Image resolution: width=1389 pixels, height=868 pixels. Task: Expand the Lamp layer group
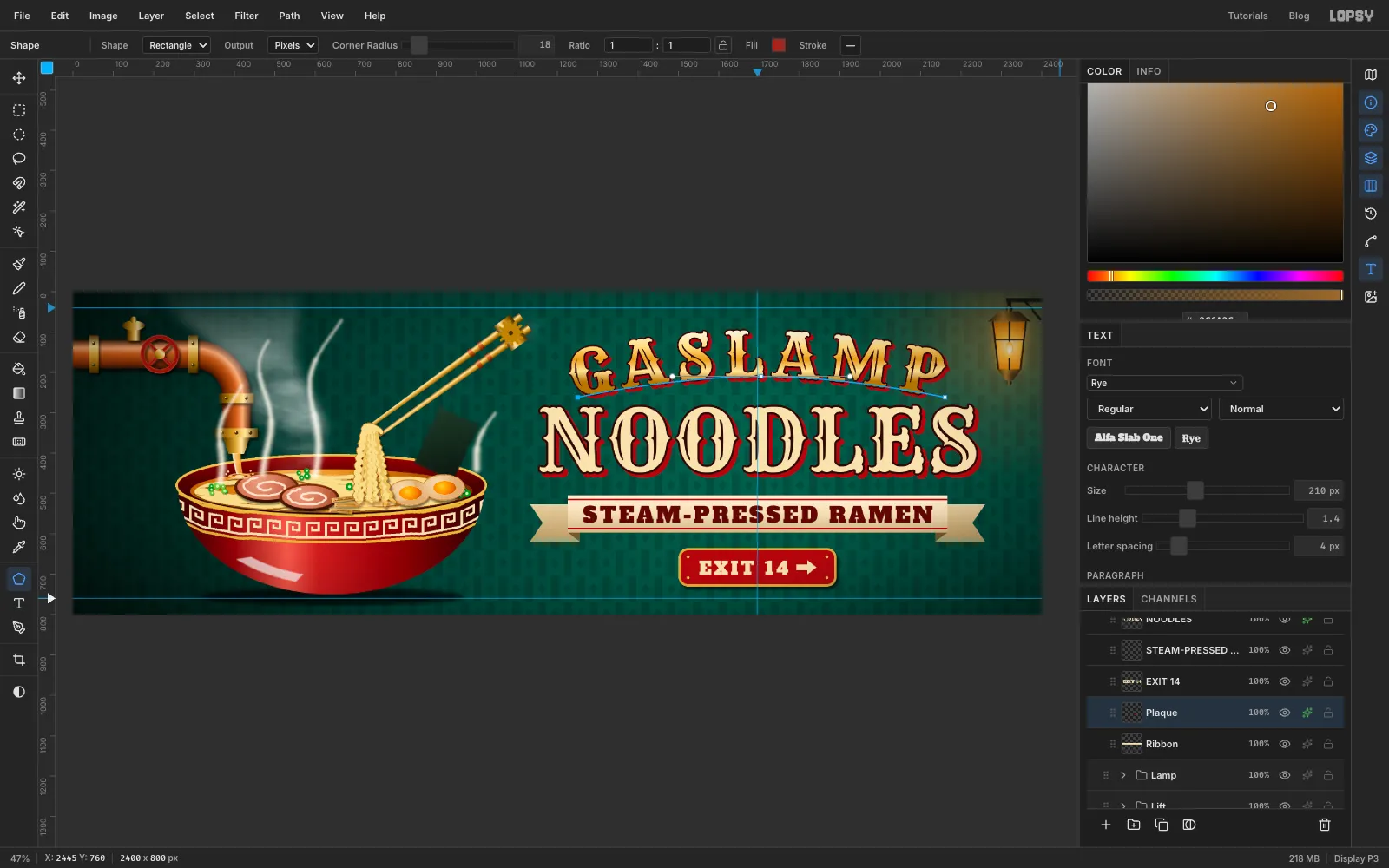[1123, 775]
